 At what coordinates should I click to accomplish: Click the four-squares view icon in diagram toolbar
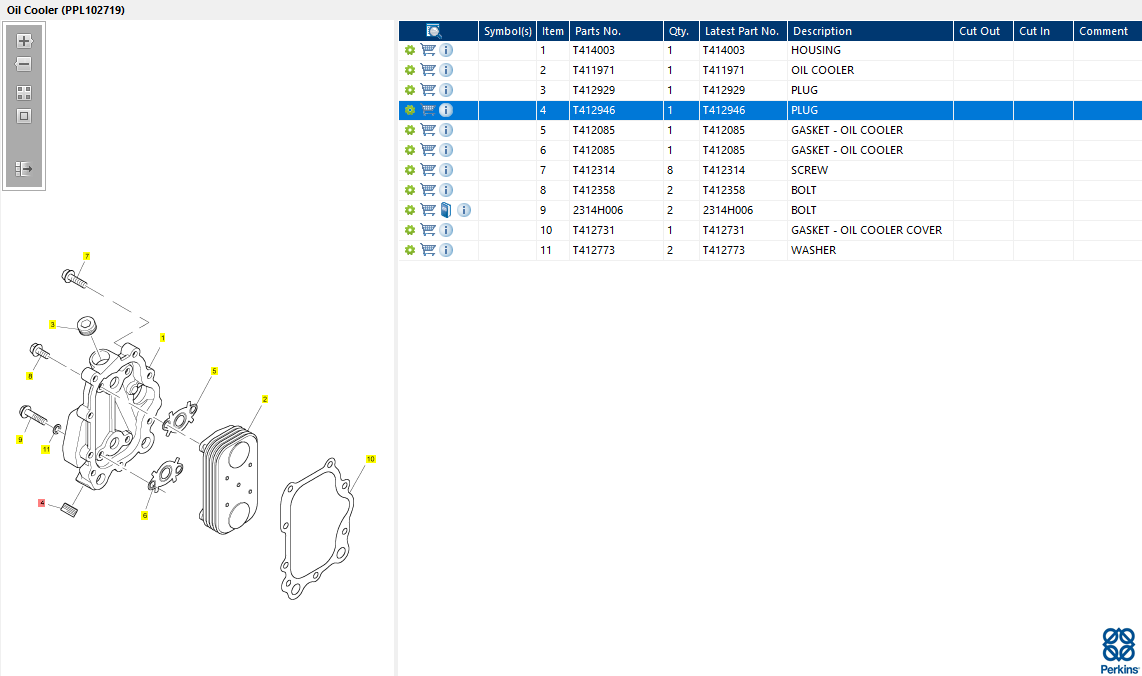[24, 93]
